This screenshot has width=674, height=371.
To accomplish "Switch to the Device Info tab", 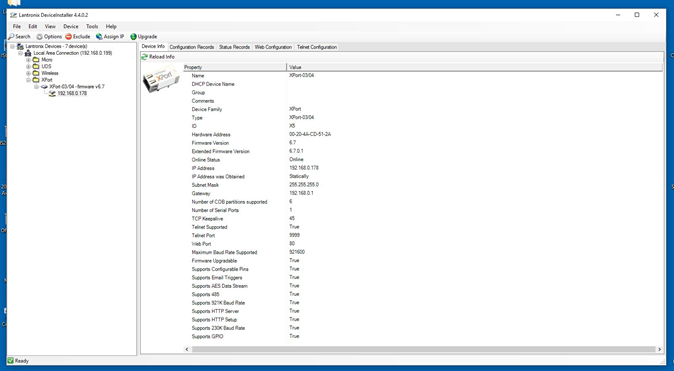I will [153, 46].
